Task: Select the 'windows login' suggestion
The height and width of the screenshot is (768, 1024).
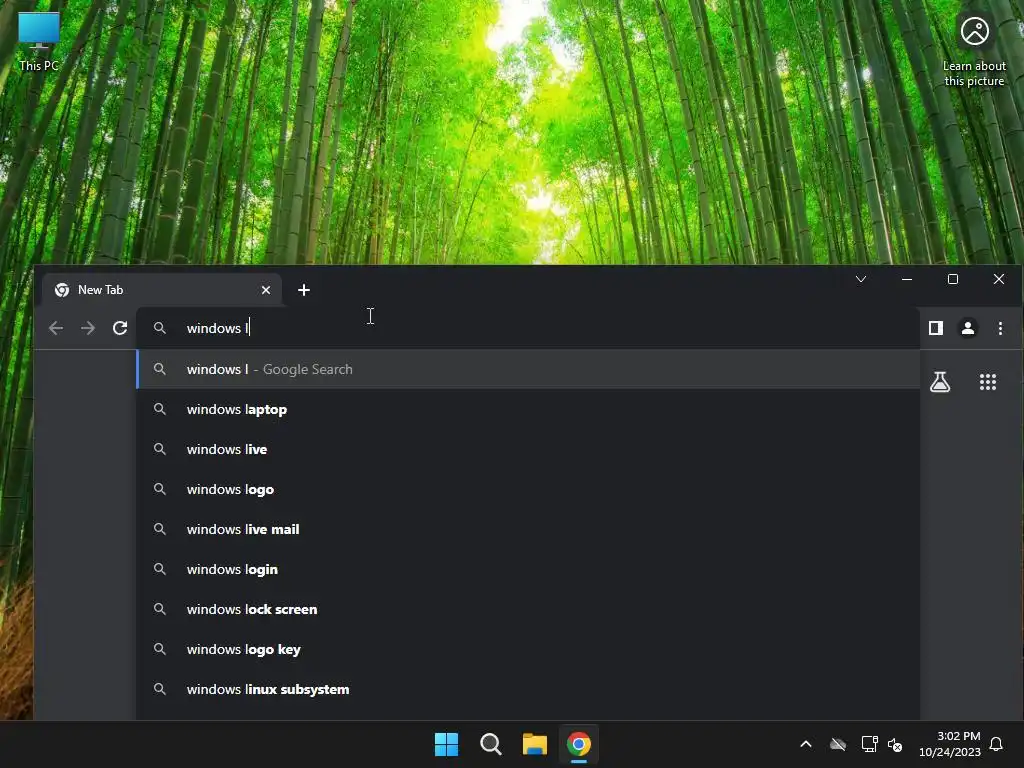Action: [528, 569]
